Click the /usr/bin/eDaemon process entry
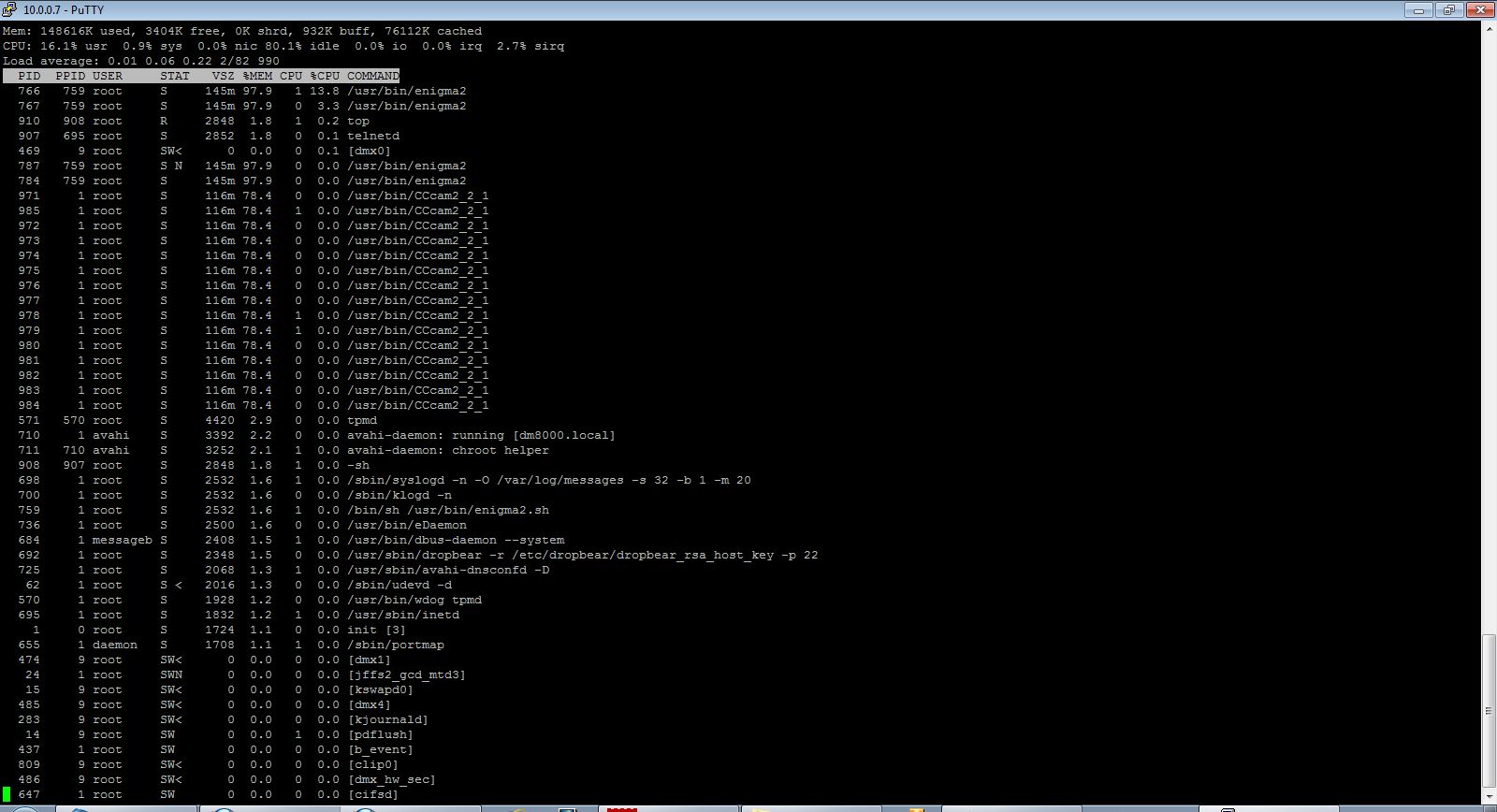This screenshot has width=1497, height=812. pos(406,525)
